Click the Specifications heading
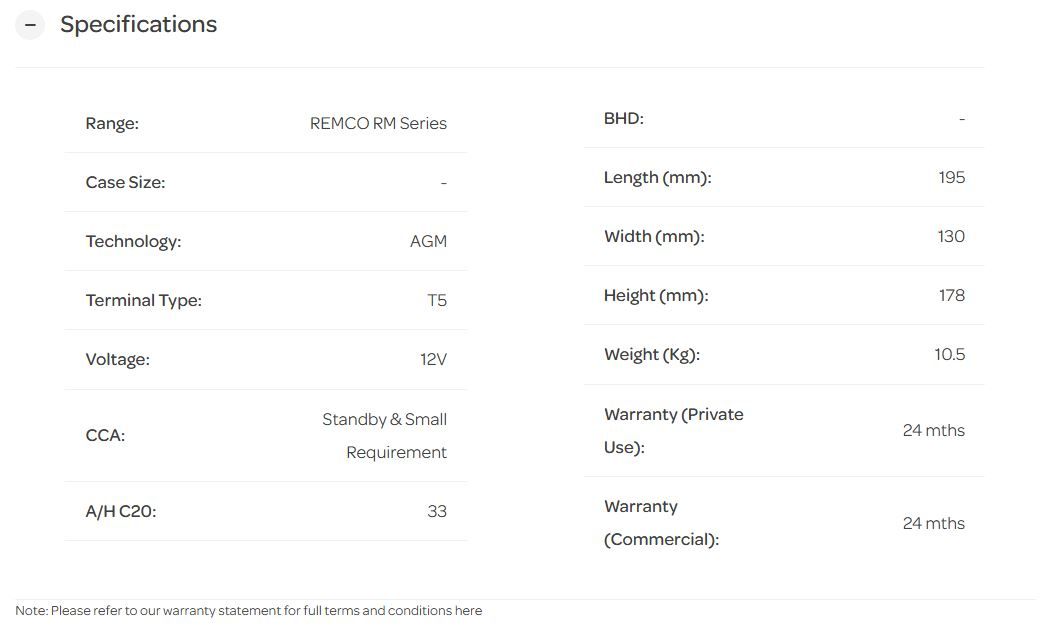The image size is (1048, 641). tap(138, 25)
